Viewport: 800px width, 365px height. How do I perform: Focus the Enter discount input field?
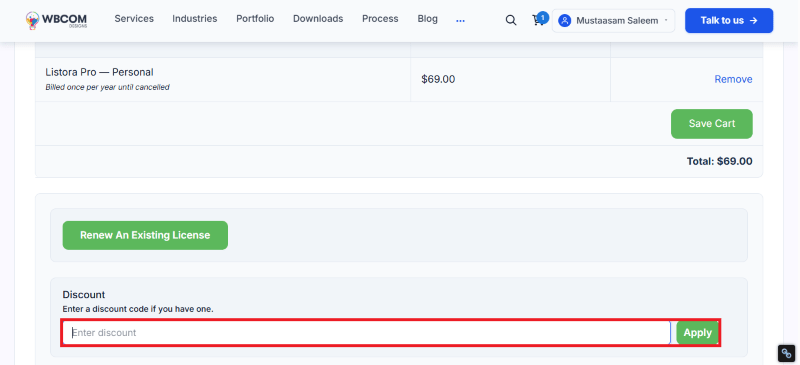pos(366,333)
